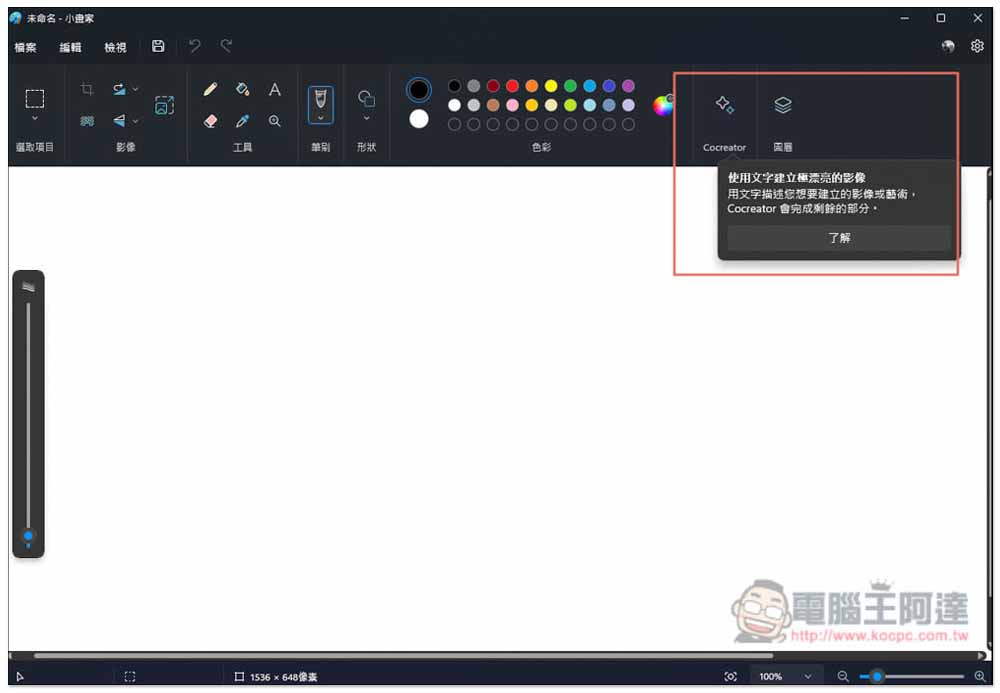Open the 檢視 menu

click(x=115, y=47)
